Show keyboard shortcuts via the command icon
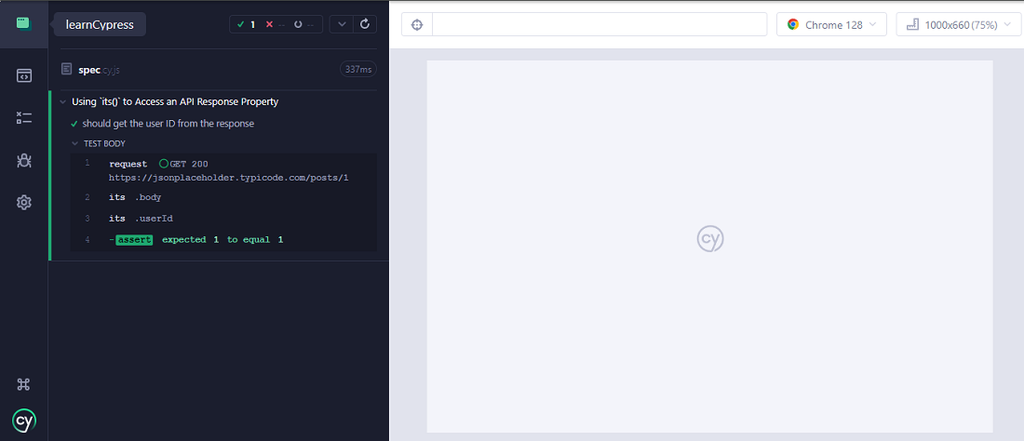1024x441 pixels. pyautogui.click(x=24, y=384)
